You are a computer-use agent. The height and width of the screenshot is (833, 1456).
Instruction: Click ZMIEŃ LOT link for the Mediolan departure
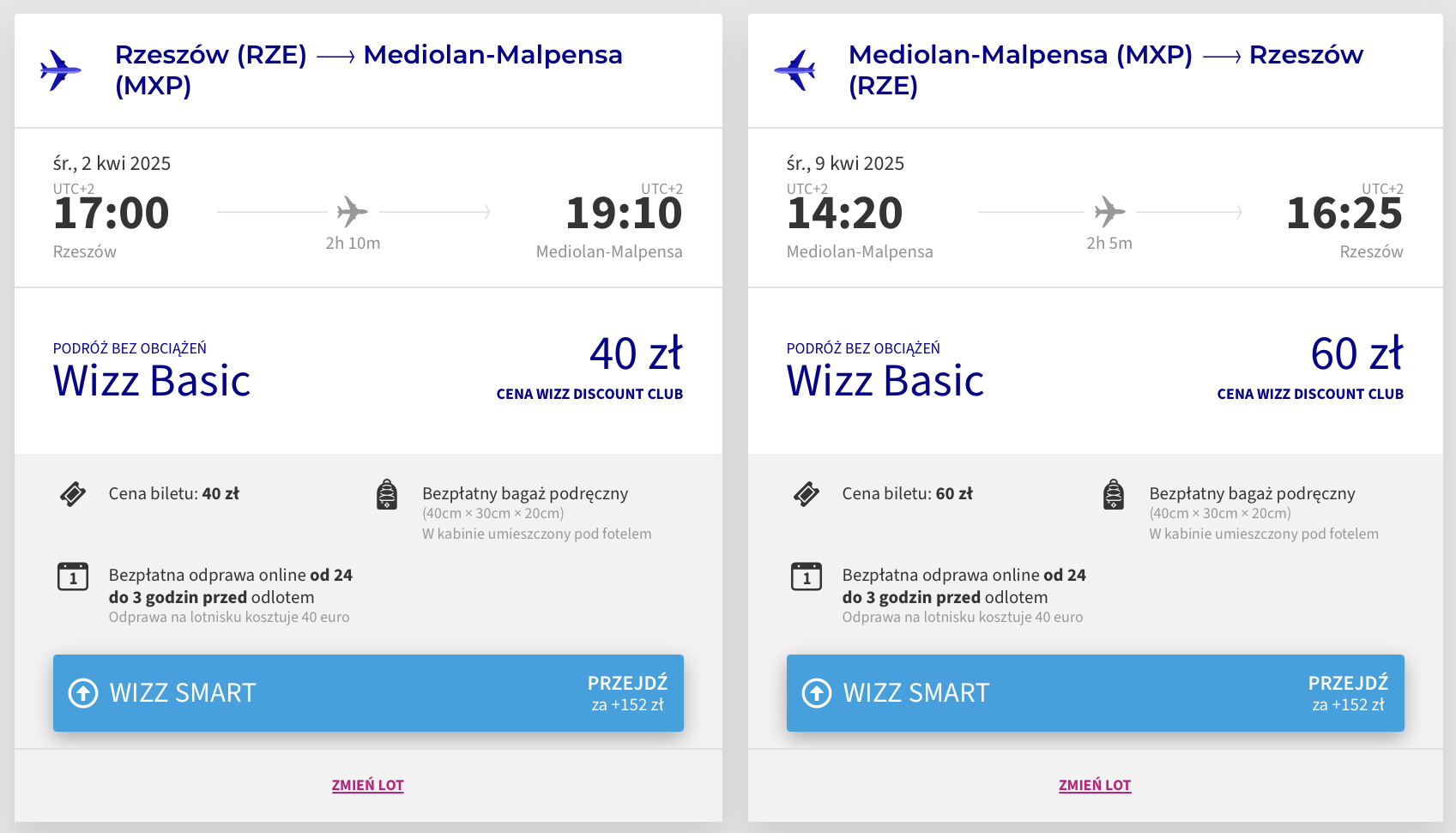[x=1095, y=785]
